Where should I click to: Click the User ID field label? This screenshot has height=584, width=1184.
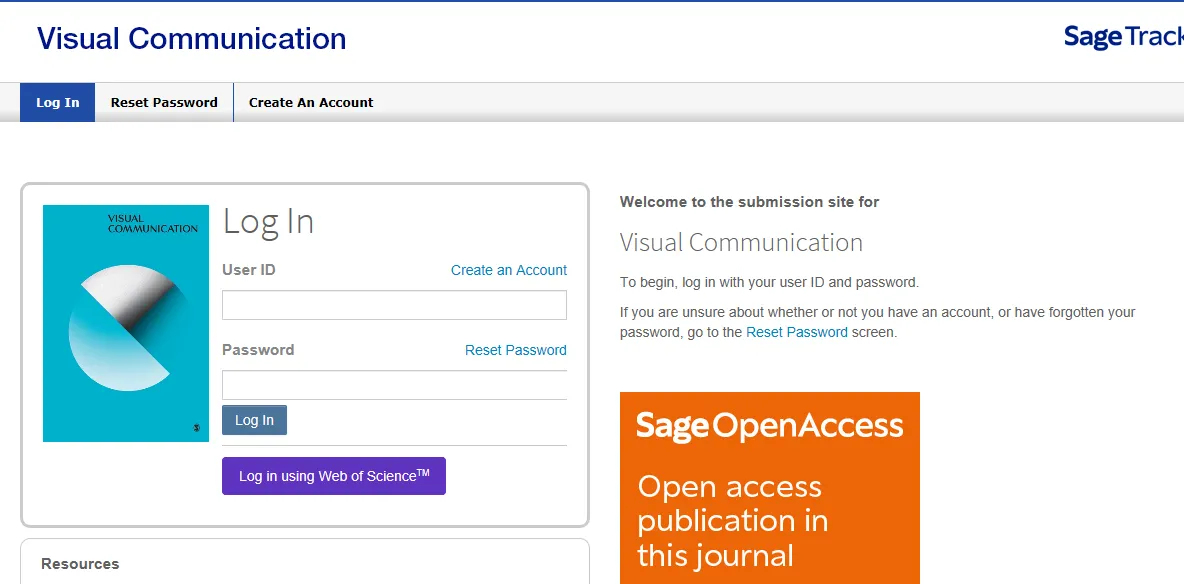coord(248,270)
